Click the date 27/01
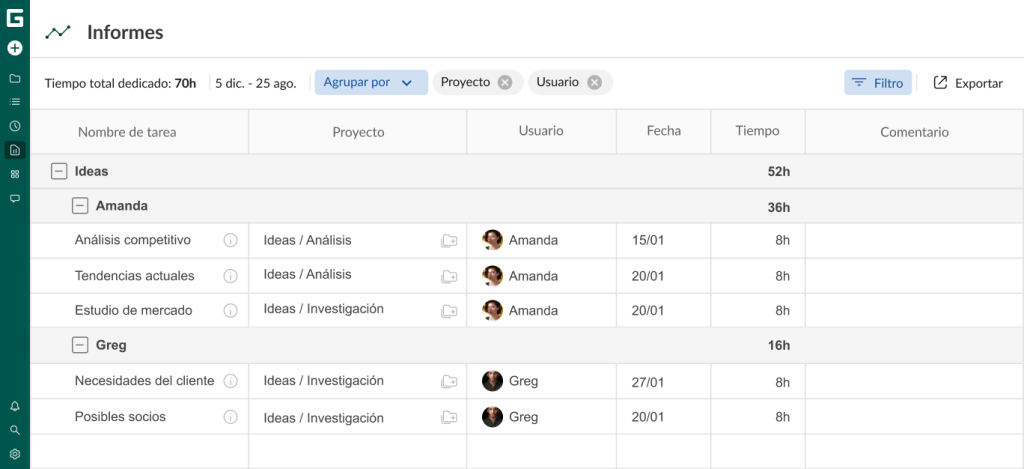The width and height of the screenshot is (1024, 469). 648,382
